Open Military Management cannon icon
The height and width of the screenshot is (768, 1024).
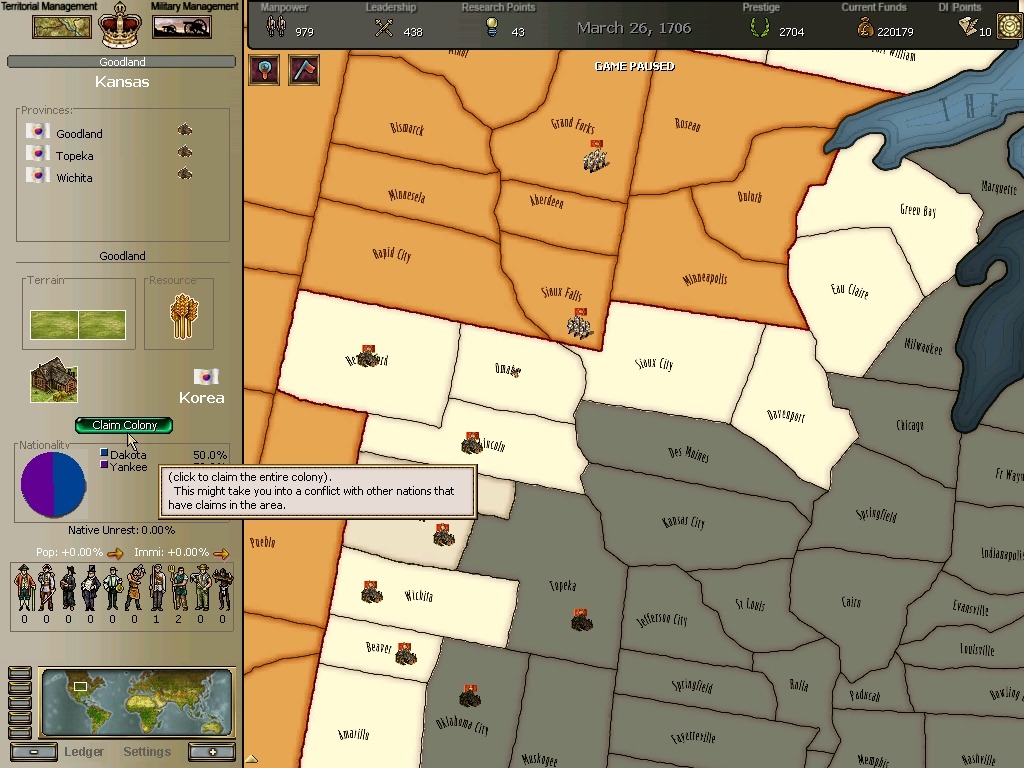click(x=182, y=27)
